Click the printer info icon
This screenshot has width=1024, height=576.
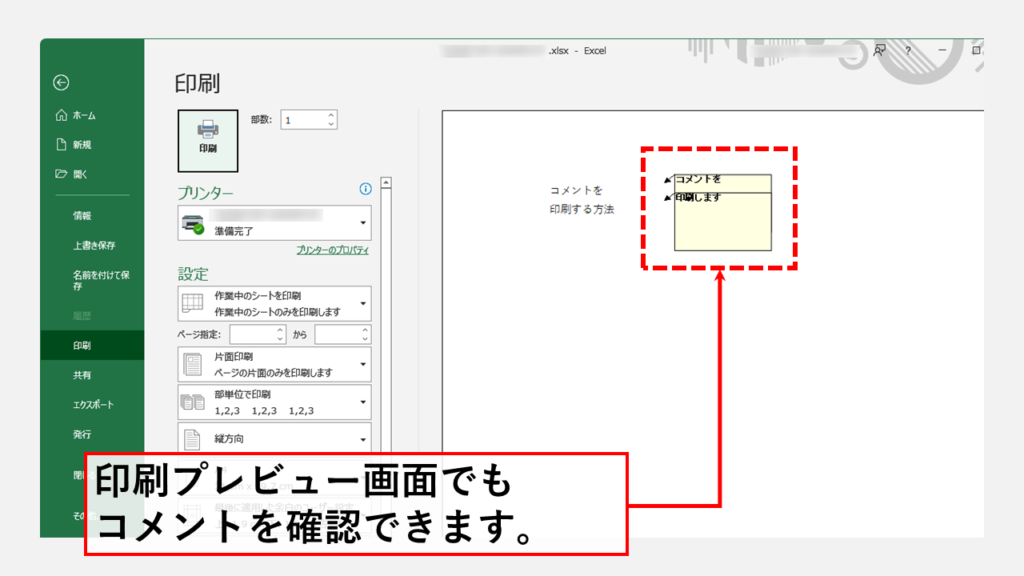pyautogui.click(x=366, y=189)
